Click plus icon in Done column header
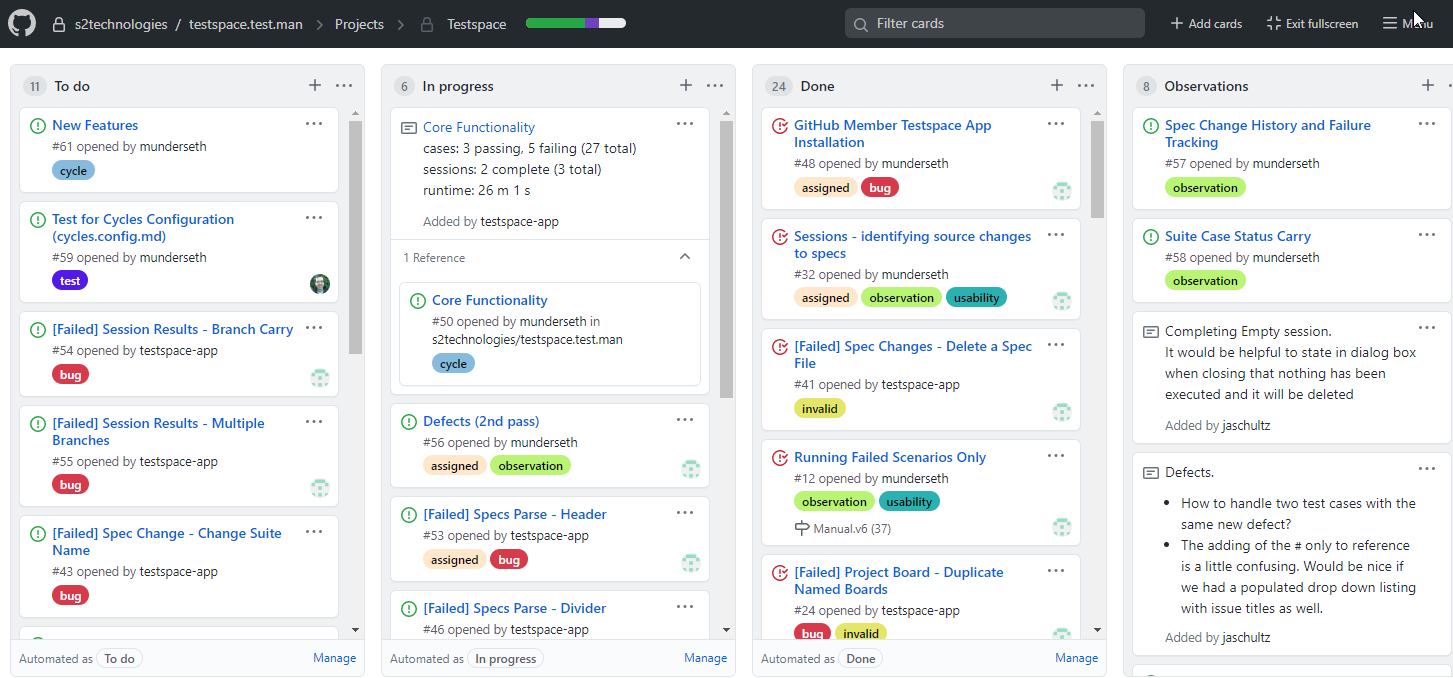Screen dimensions: 1453x678 [1057, 86]
